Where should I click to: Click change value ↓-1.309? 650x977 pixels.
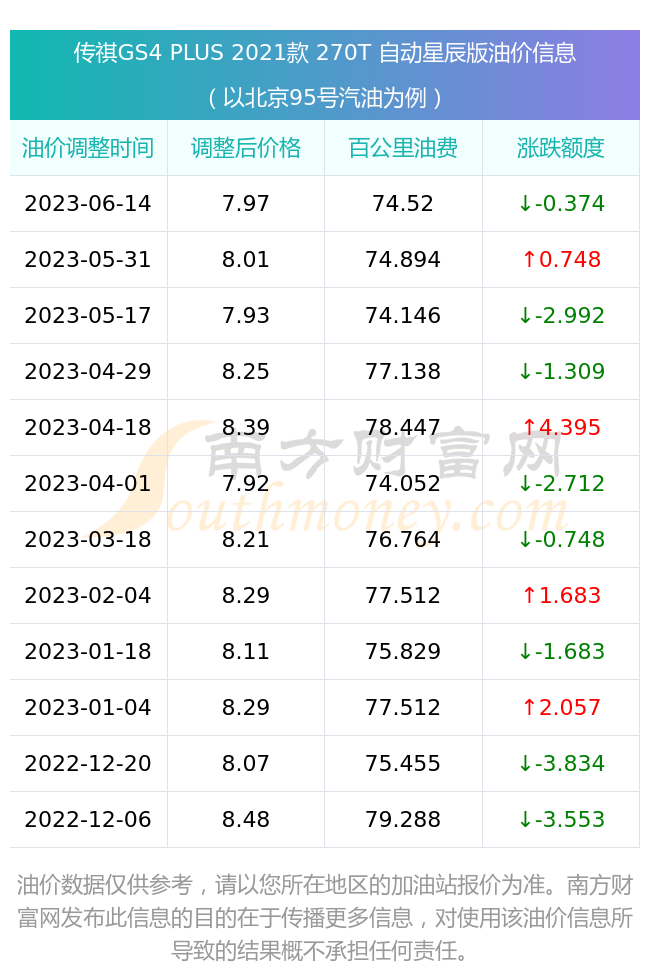(x=561, y=371)
